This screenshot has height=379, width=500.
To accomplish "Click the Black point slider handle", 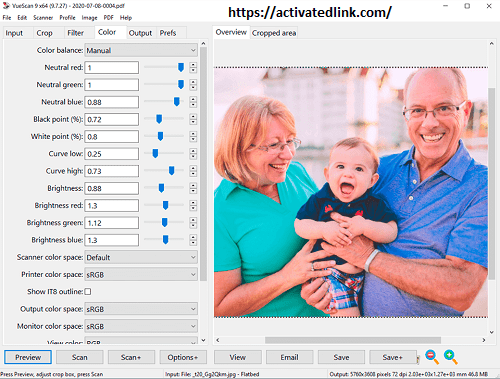I will (x=159, y=119).
